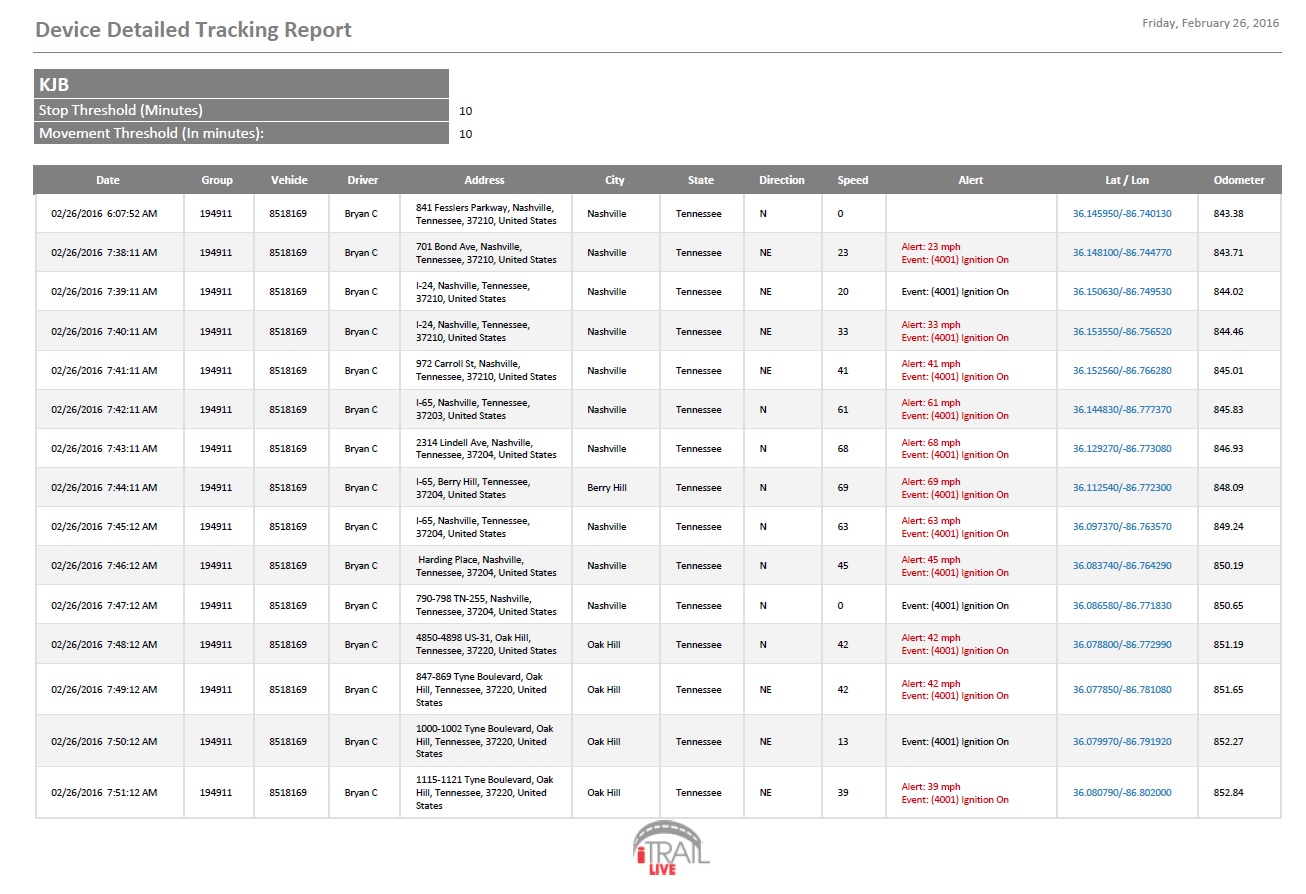1306x894 pixels.
Task: Open the coordinates link 36.077850/-86.781080
Action: pos(1126,689)
